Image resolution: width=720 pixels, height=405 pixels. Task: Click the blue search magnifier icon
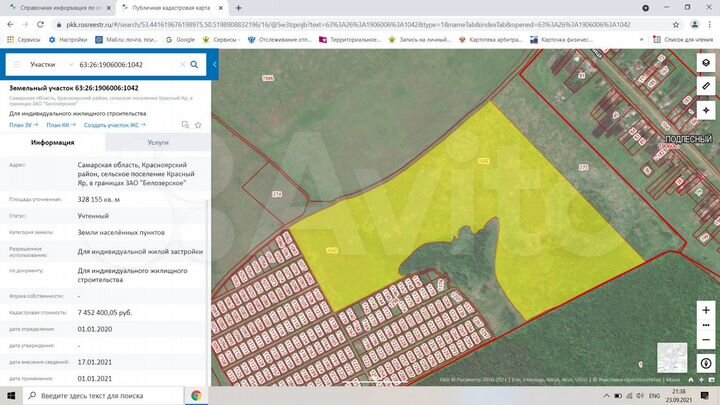[x=195, y=64]
